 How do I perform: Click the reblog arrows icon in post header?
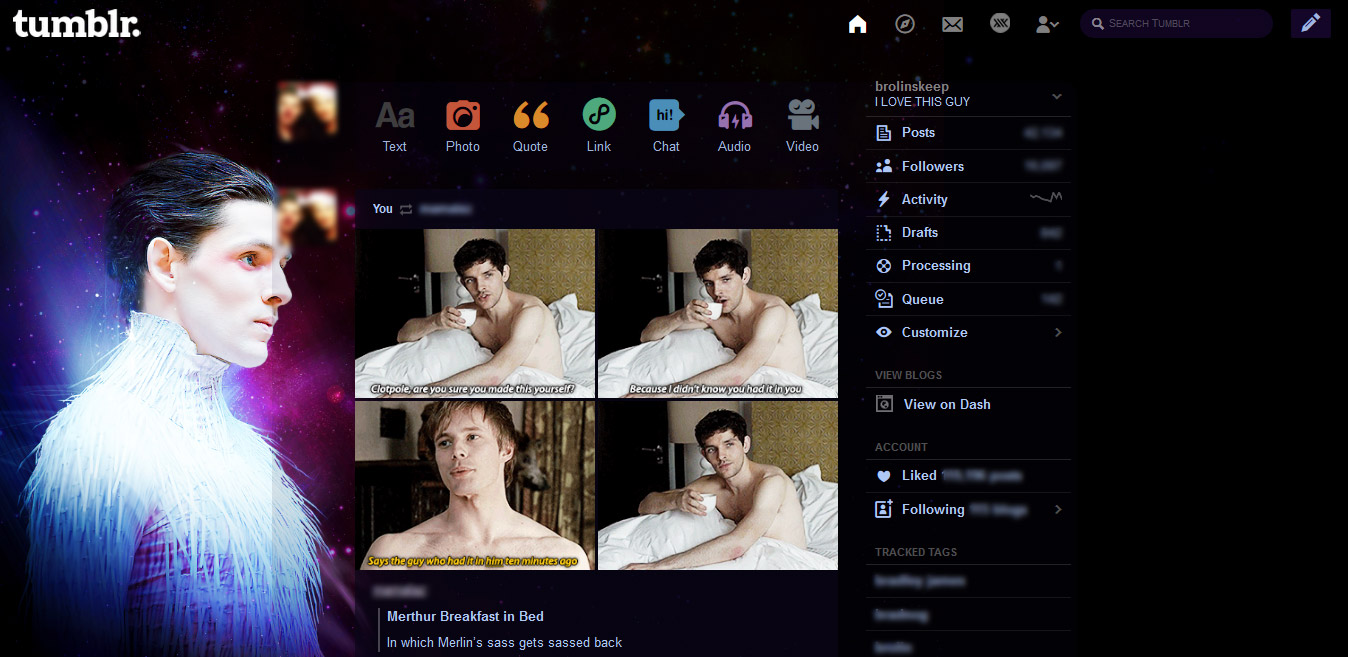pos(406,209)
